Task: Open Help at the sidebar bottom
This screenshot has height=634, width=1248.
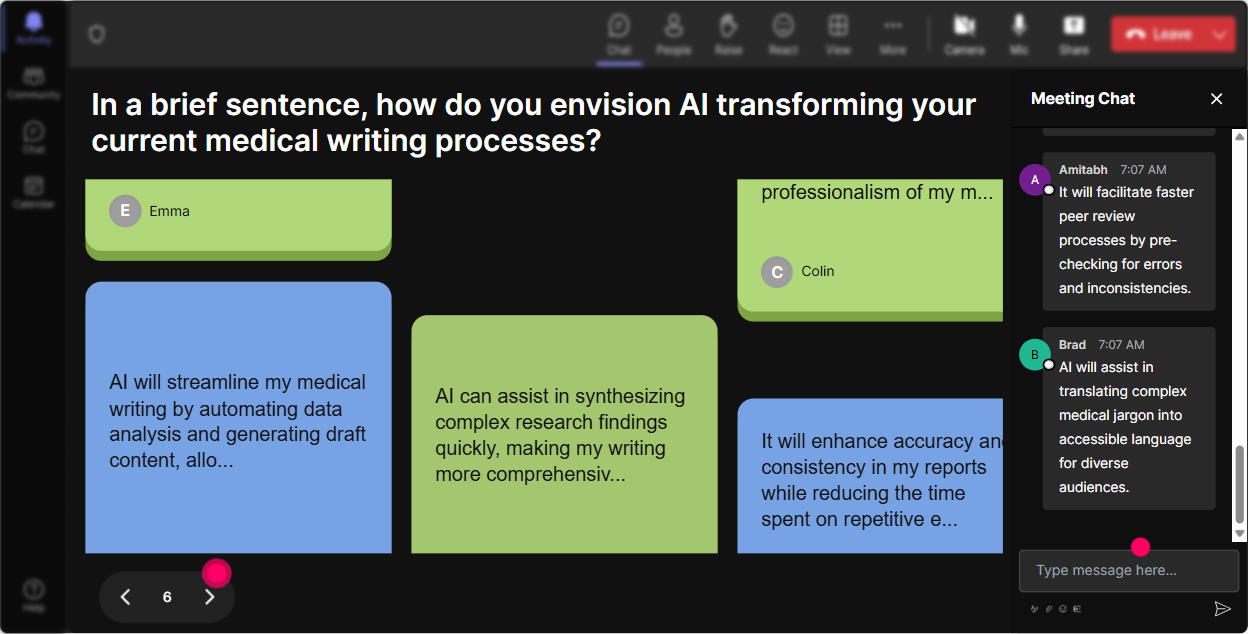Action: (34, 595)
